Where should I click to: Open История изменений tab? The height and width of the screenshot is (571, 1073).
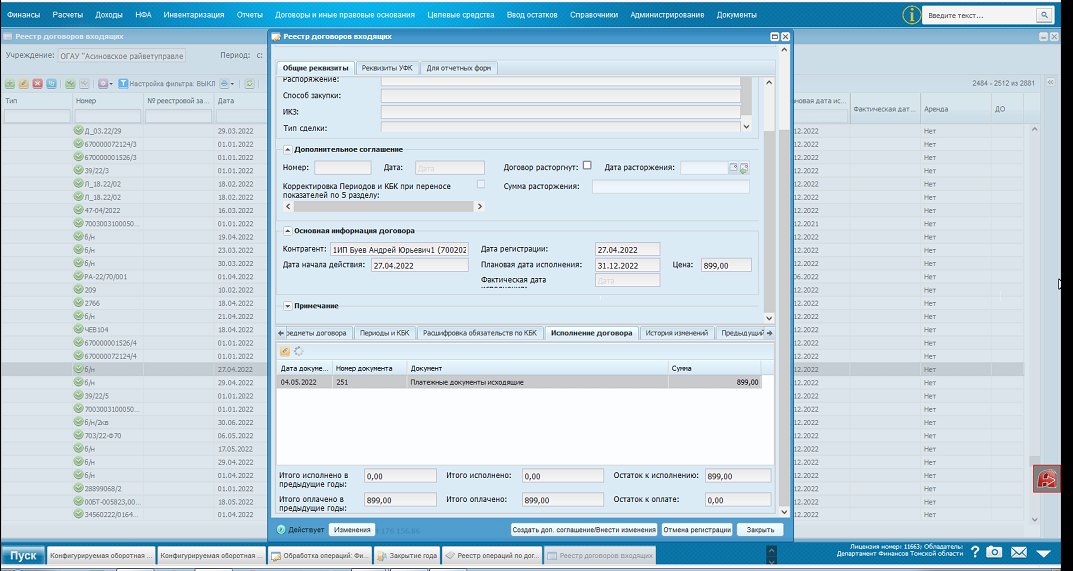676,333
